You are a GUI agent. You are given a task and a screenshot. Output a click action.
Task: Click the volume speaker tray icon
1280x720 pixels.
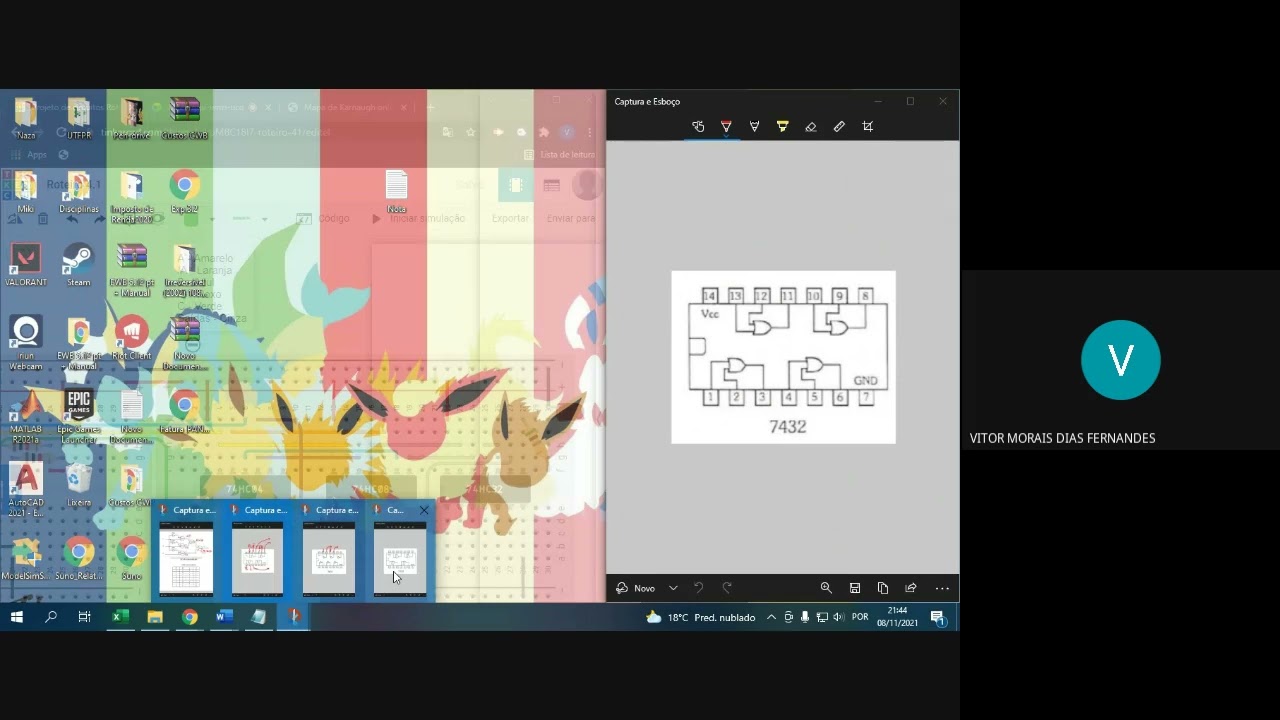click(838, 617)
